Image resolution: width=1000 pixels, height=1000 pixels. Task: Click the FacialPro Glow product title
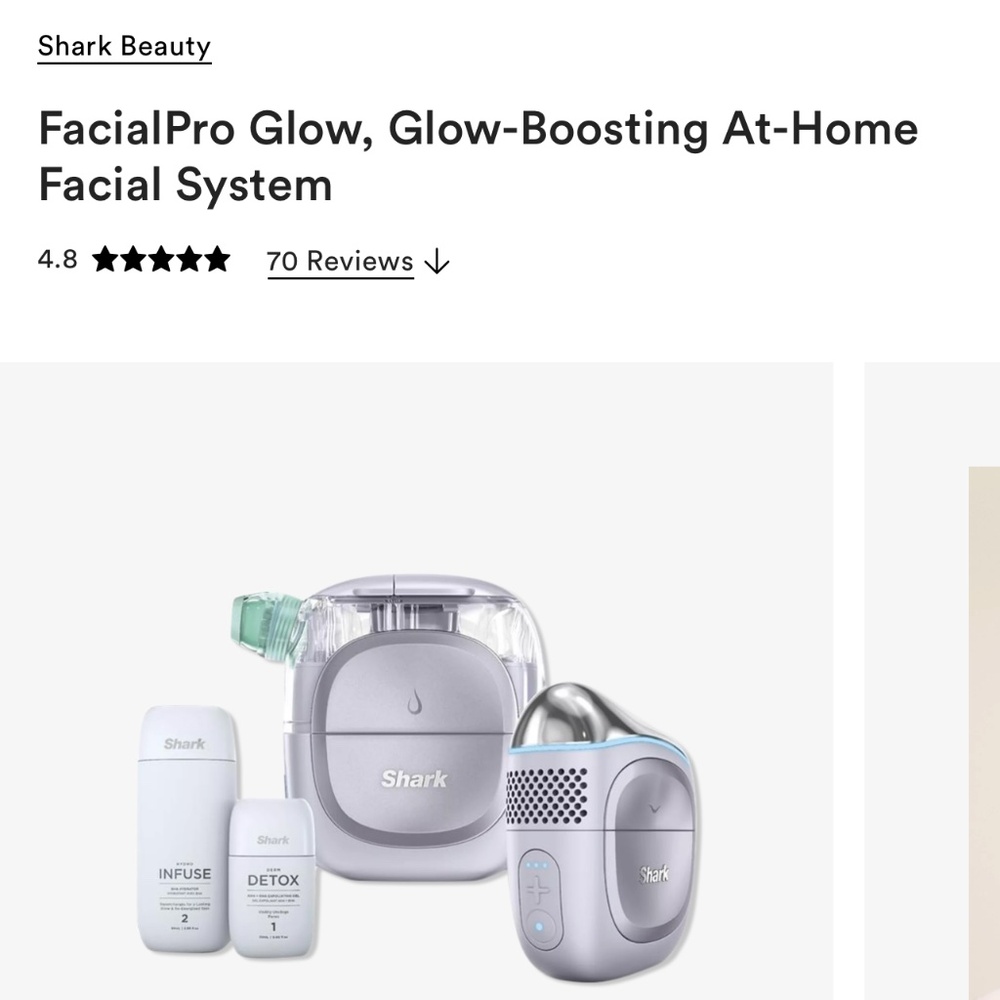tap(477, 156)
